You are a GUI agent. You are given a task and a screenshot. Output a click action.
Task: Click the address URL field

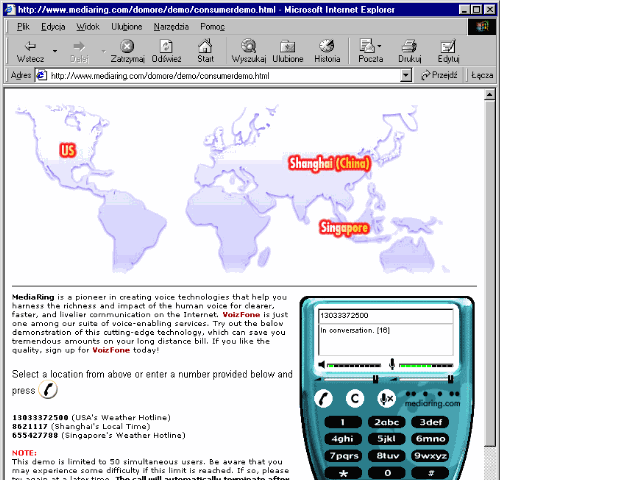(x=224, y=76)
